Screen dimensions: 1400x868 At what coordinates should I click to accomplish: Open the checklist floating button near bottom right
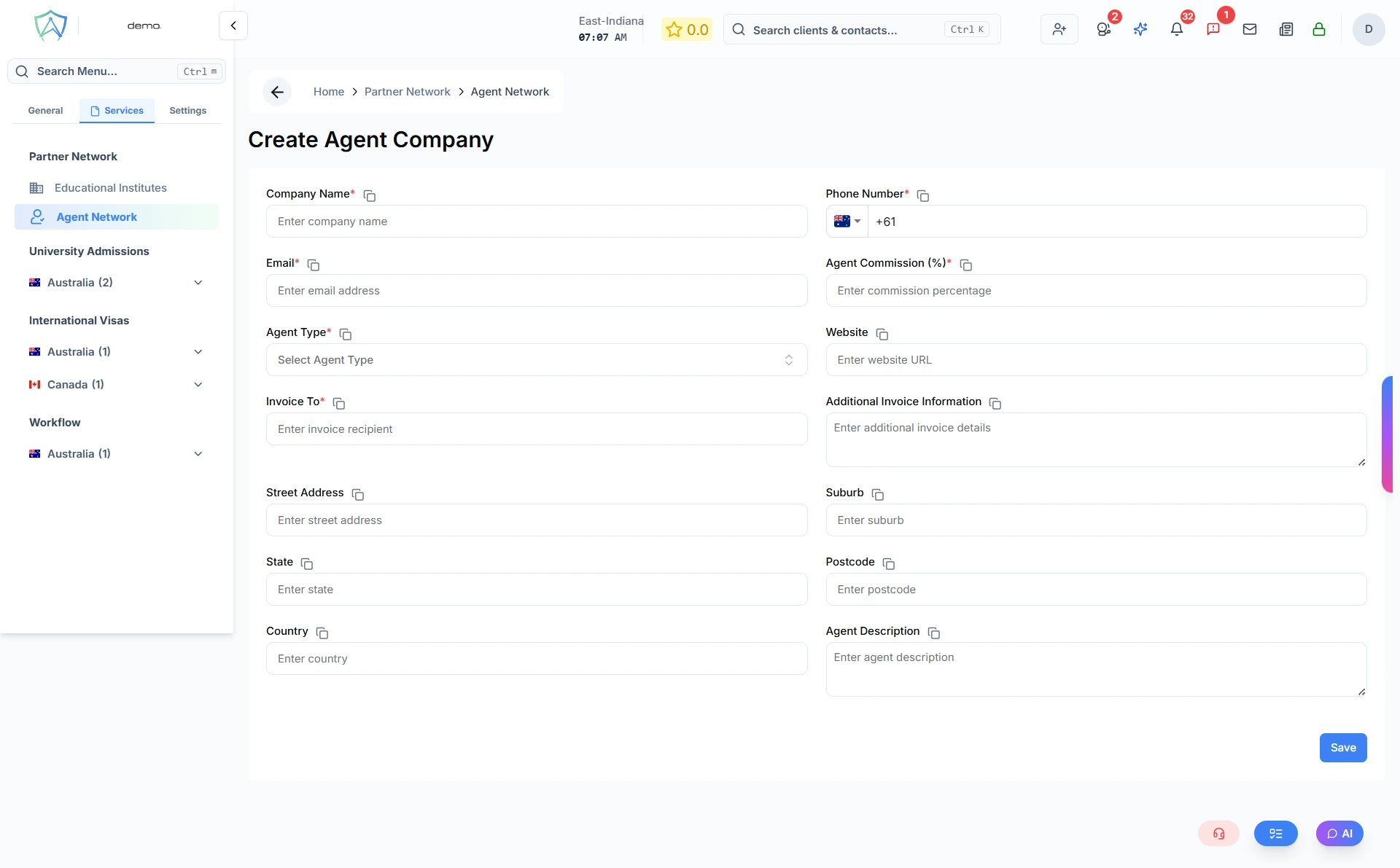(x=1275, y=833)
